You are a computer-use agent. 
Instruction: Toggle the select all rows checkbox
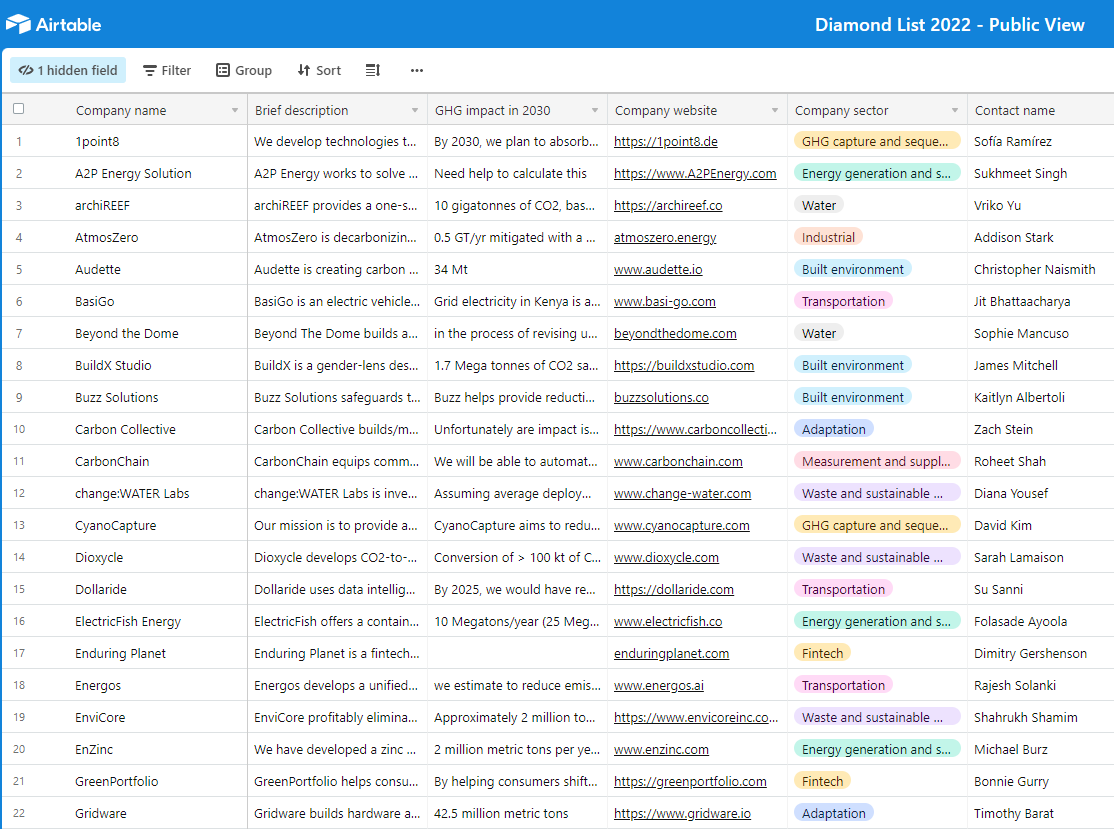pyautogui.click(x=18, y=109)
